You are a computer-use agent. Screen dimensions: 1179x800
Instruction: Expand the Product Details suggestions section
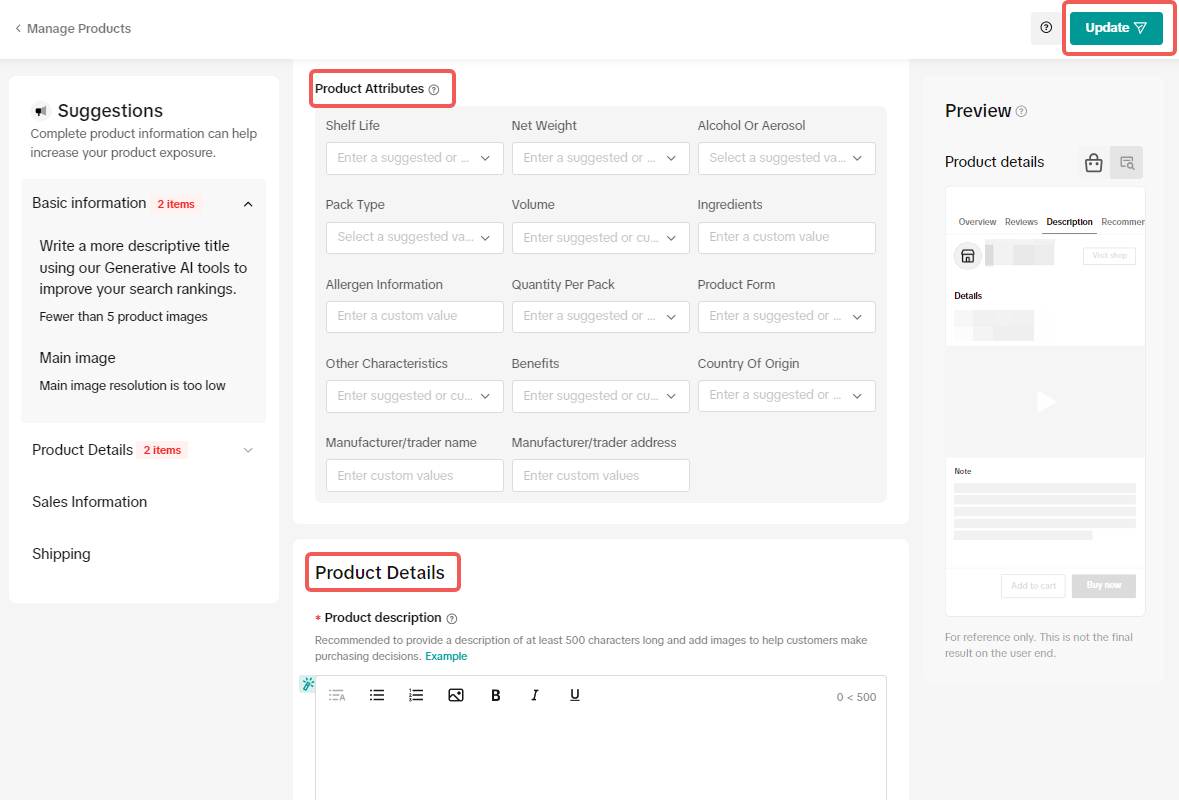pos(248,450)
